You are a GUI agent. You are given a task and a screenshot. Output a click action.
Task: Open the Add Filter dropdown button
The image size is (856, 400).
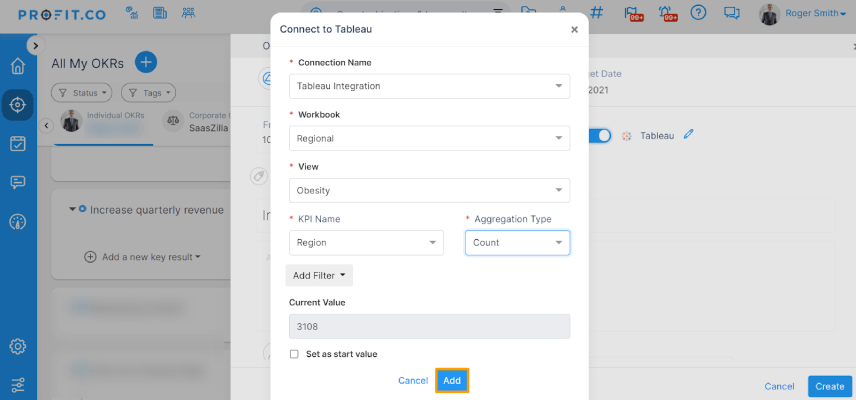coord(319,276)
